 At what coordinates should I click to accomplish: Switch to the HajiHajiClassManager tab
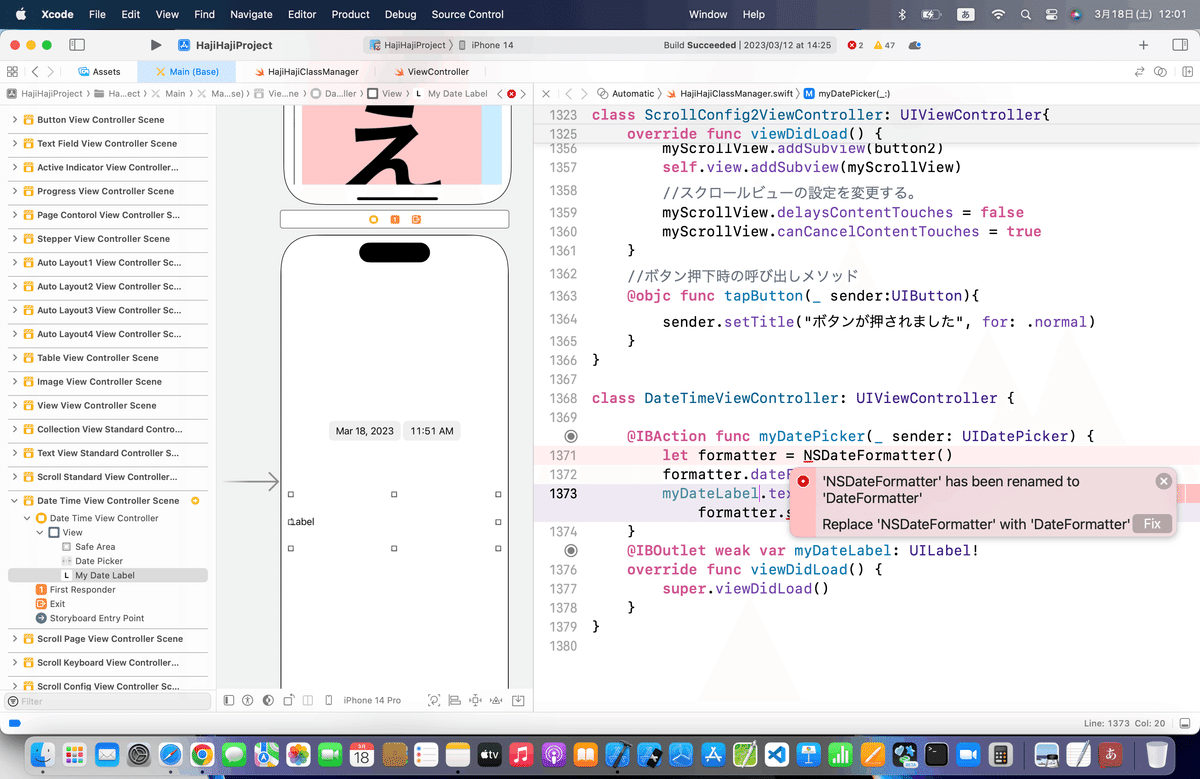[x=306, y=72]
